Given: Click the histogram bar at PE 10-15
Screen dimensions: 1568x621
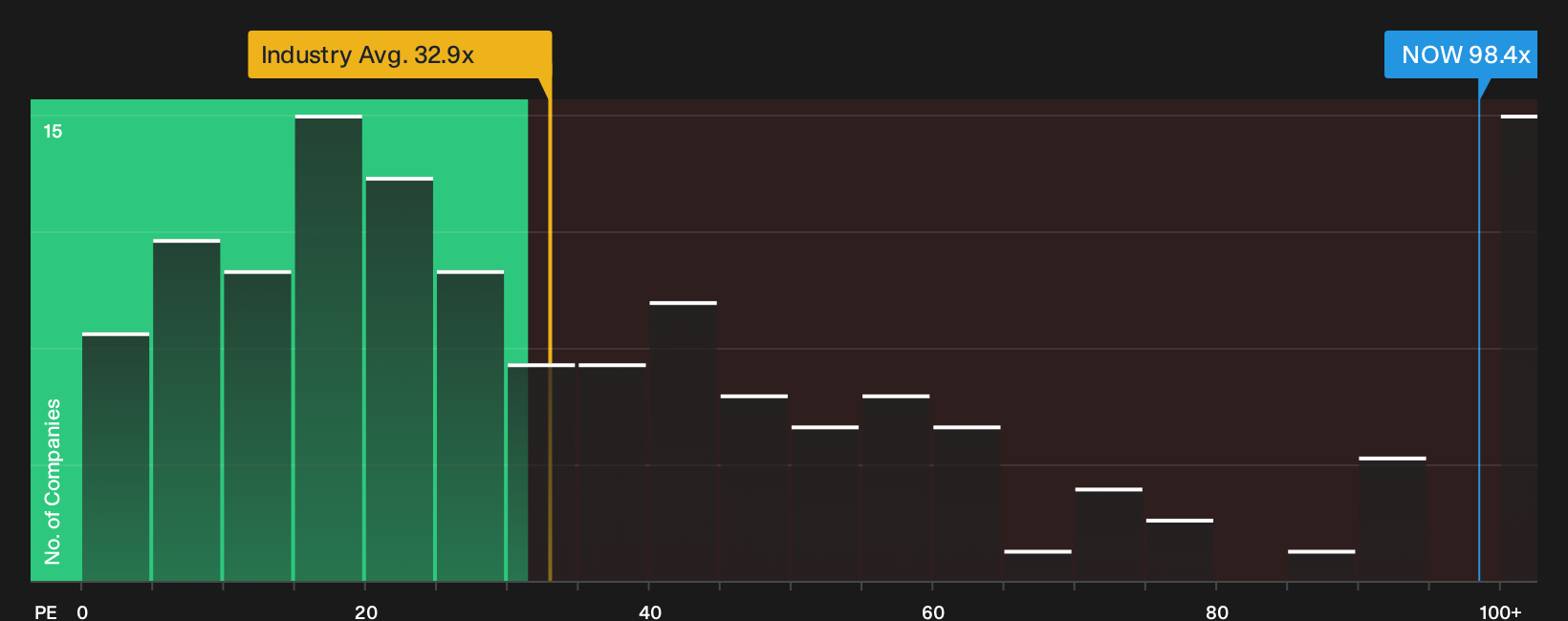Looking at the screenshot, I should pyautogui.click(x=257, y=426).
